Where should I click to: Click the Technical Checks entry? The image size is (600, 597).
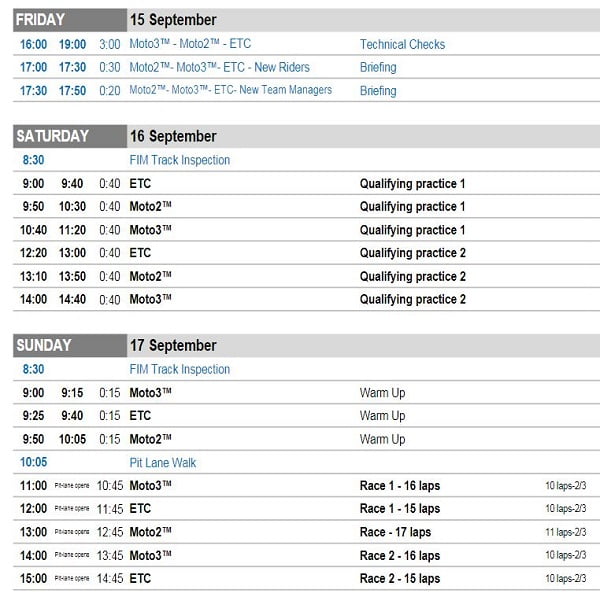pyautogui.click(x=402, y=44)
